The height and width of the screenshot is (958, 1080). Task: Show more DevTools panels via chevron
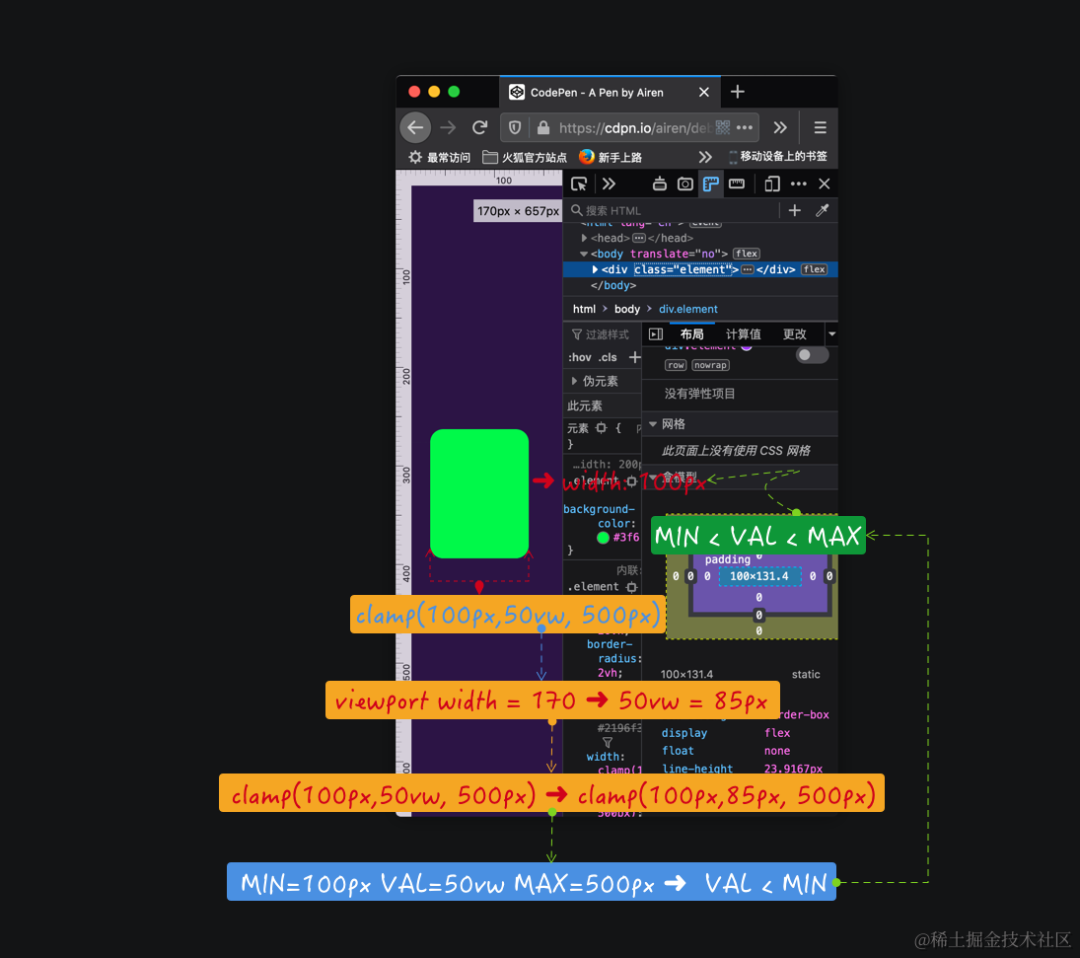coord(608,184)
